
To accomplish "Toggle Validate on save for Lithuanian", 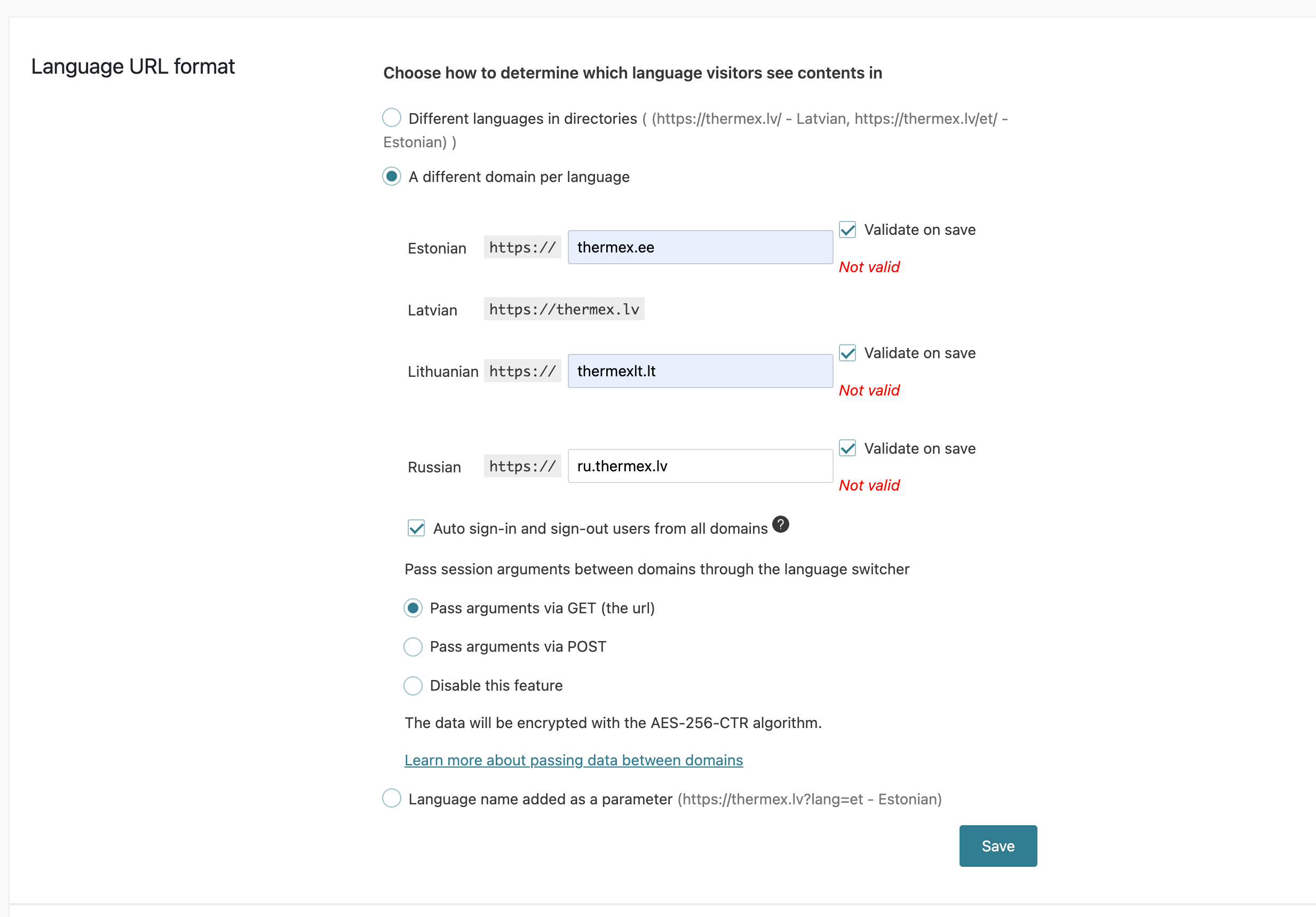I will [x=847, y=353].
